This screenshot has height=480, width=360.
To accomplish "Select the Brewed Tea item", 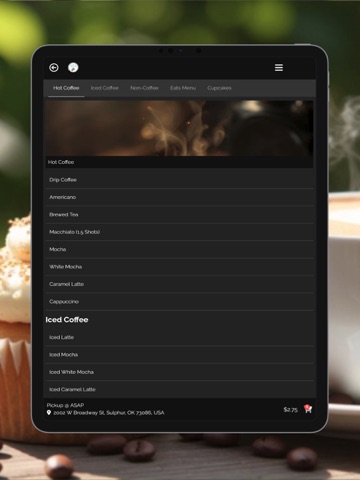I will coord(179,214).
